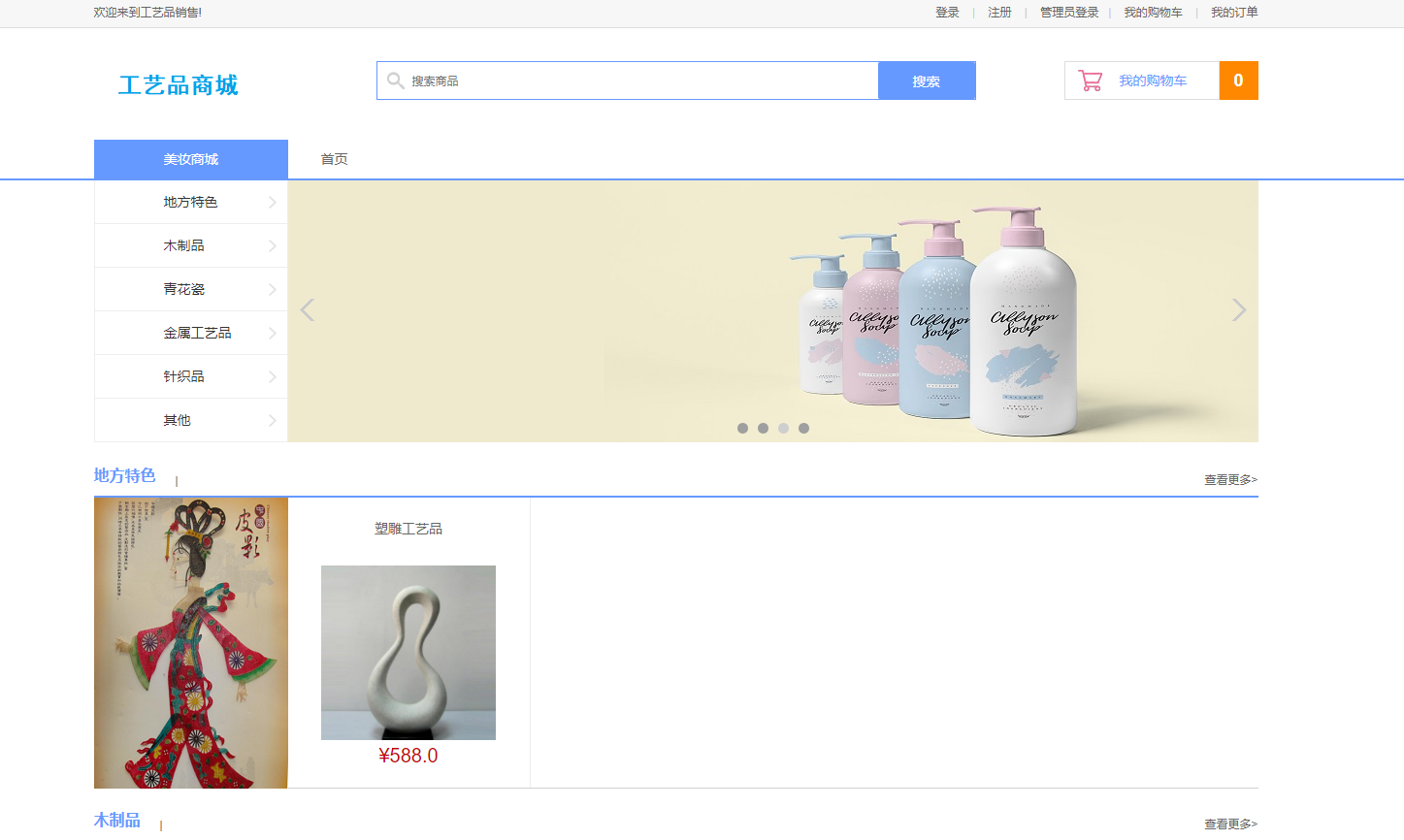Screen dimensions: 1404x840
Task: Open the 登录 login link
Action: click(947, 13)
